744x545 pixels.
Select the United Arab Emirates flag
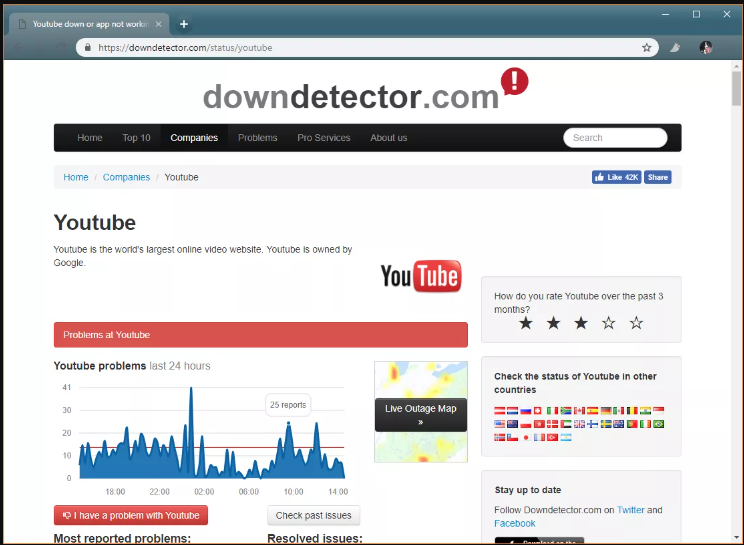pyautogui.click(x=566, y=424)
